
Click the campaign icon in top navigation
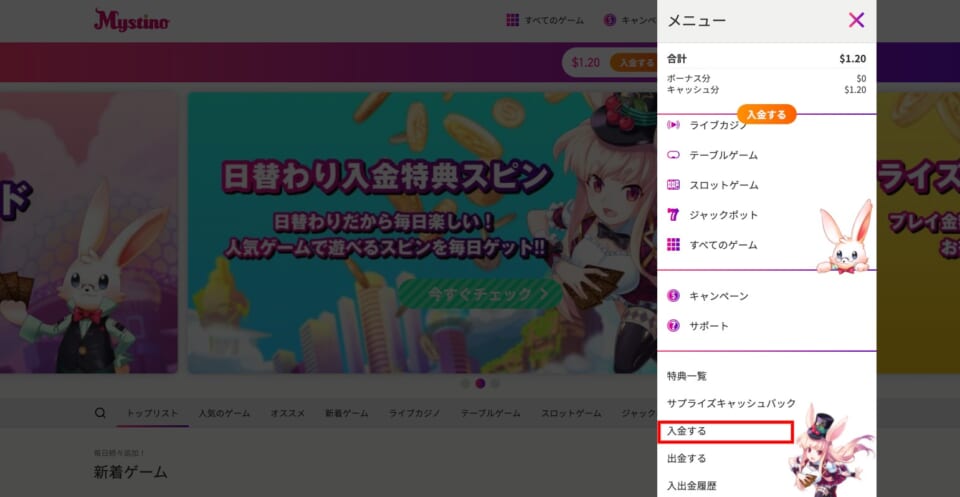[x=609, y=20]
